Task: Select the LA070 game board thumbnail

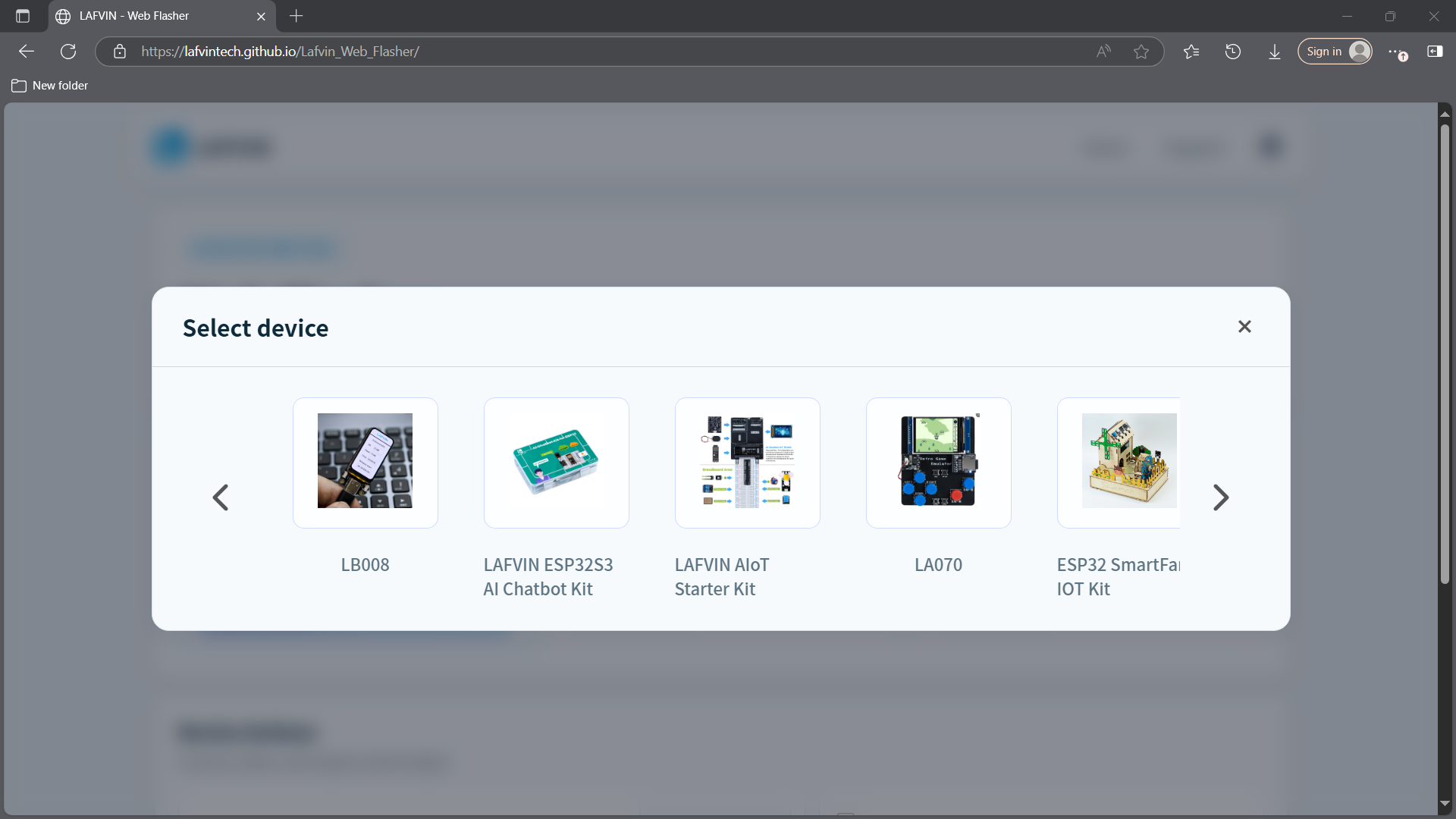Action: [939, 463]
